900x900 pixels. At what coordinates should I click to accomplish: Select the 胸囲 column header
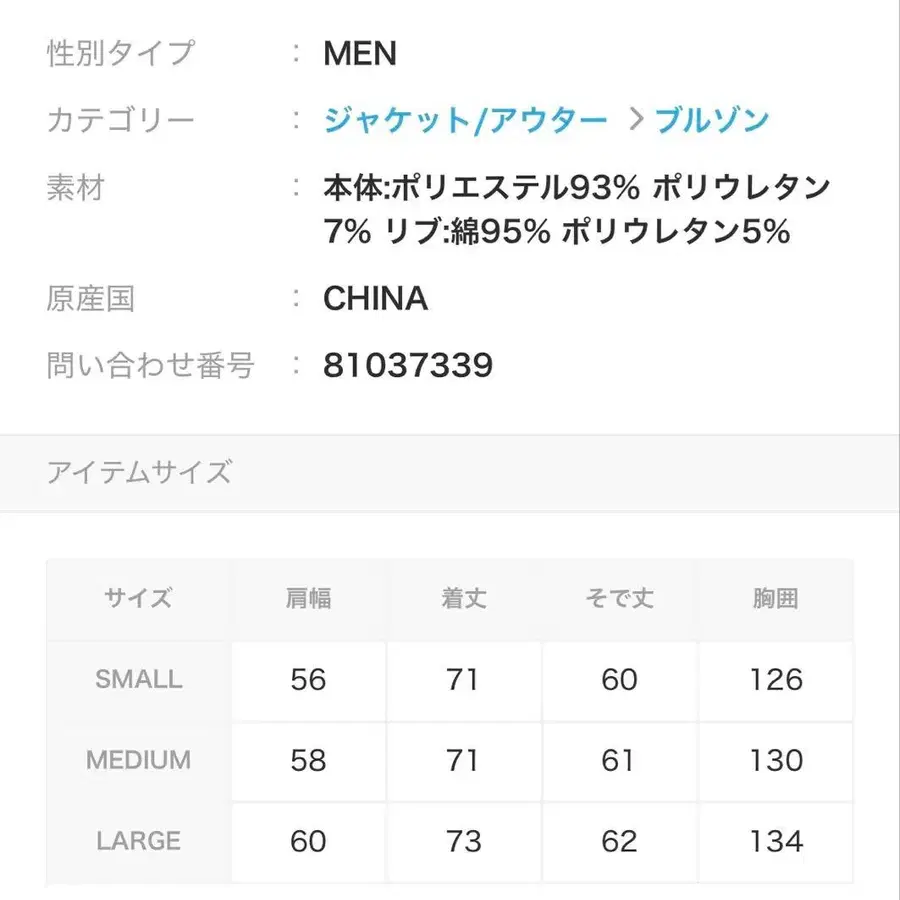pyautogui.click(x=773, y=598)
